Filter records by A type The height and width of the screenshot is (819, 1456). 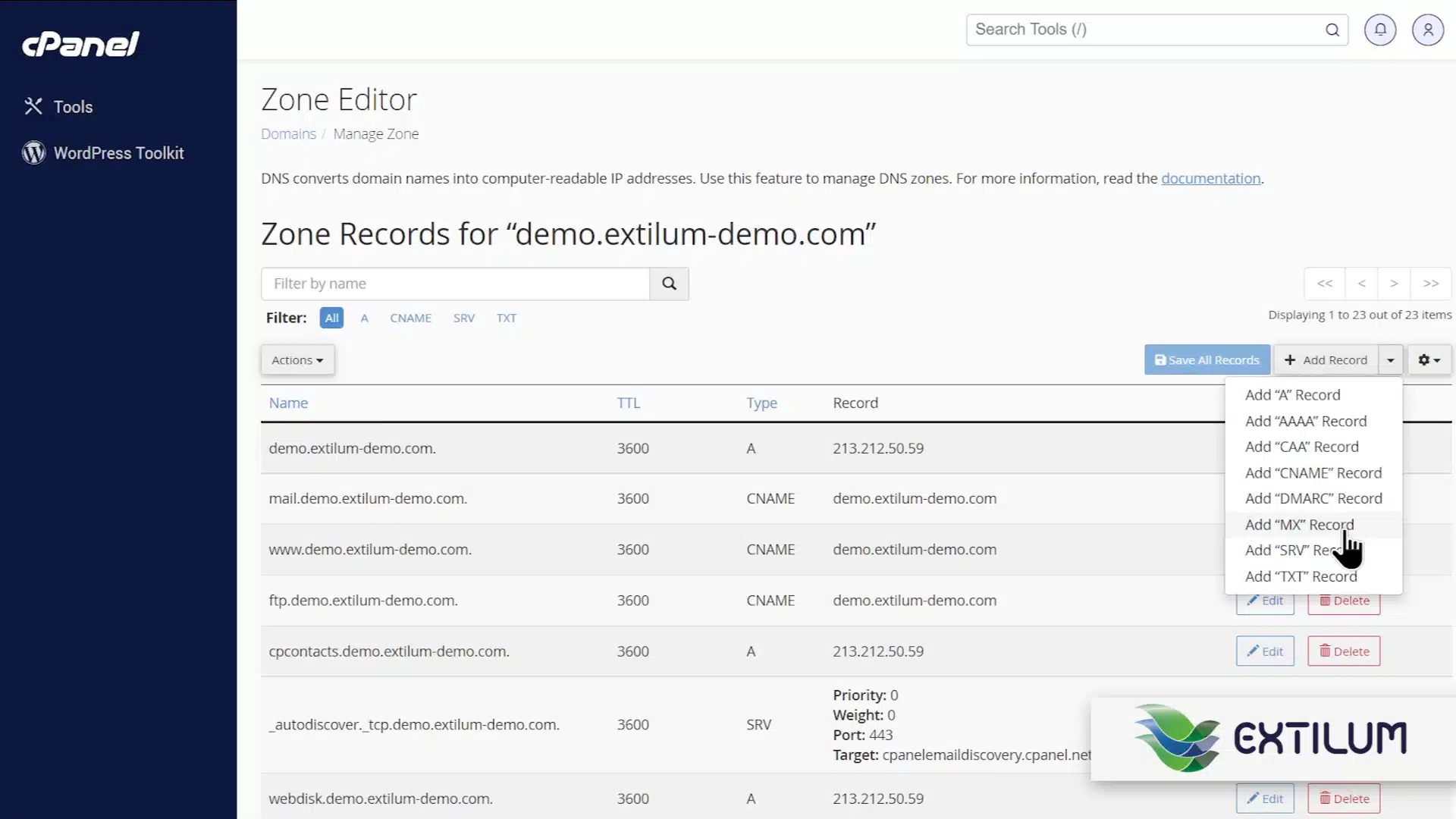(365, 318)
